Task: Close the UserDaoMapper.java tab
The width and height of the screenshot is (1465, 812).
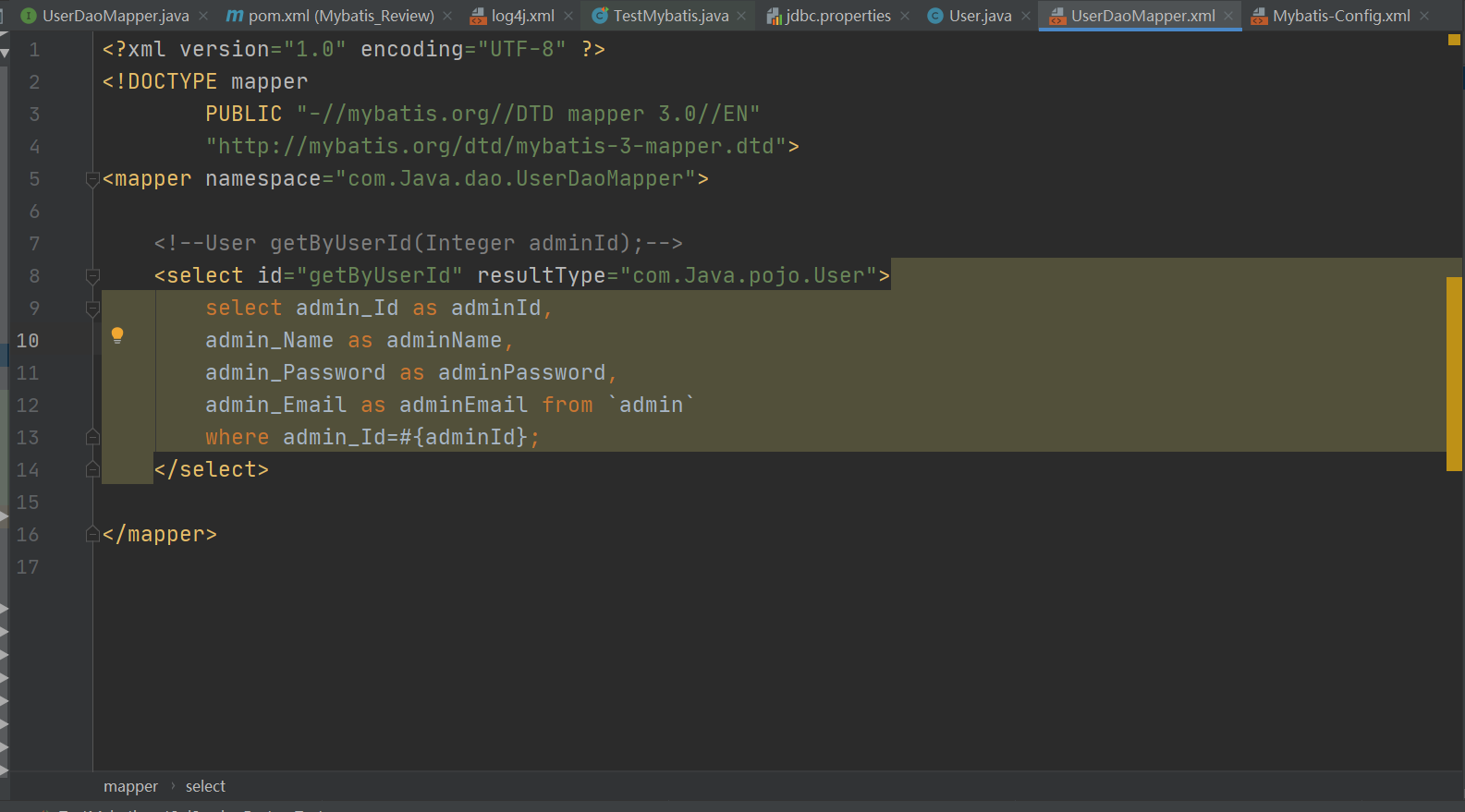Action: (x=203, y=16)
